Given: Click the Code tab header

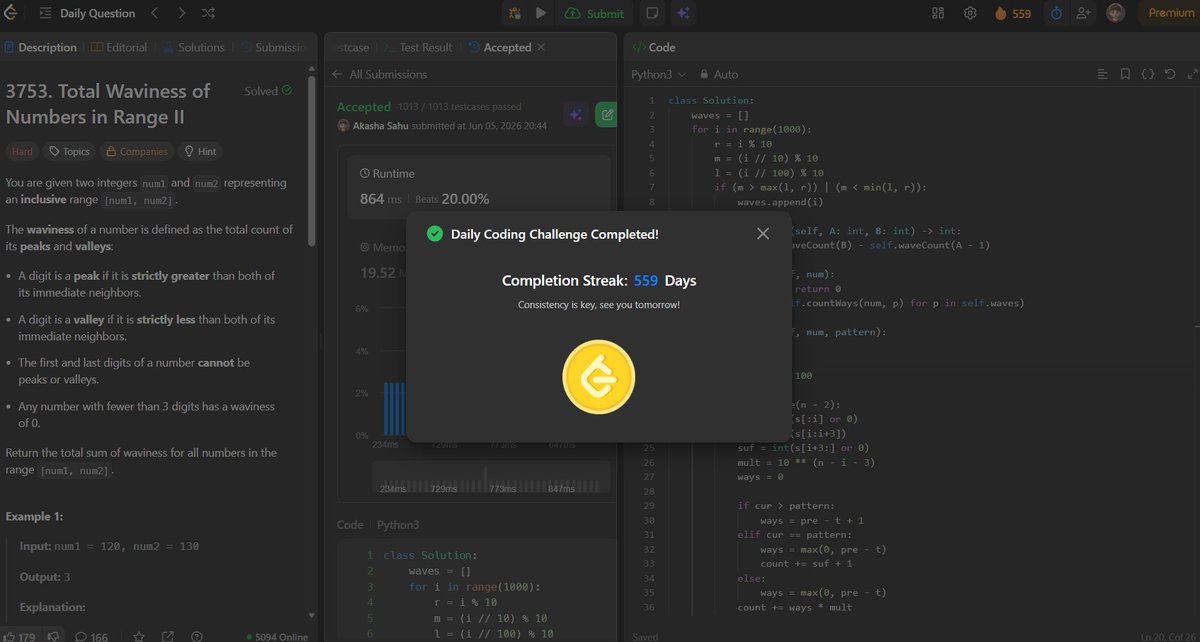Looking at the screenshot, I should pyautogui.click(x=654, y=47).
